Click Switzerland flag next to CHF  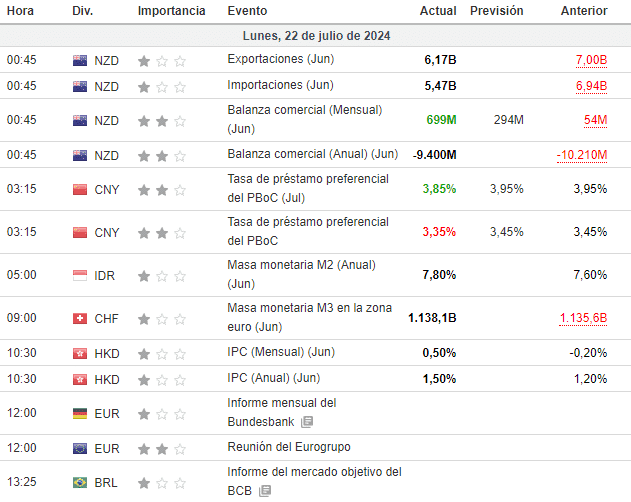coord(80,318)
